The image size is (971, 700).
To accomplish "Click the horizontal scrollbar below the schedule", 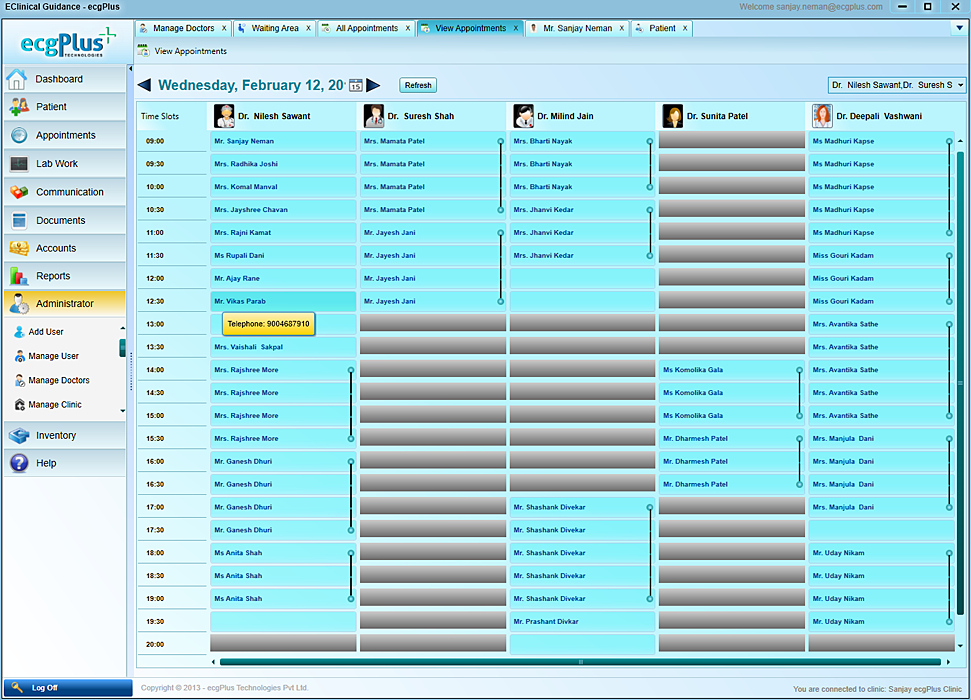I will click(x=580, y=662).
